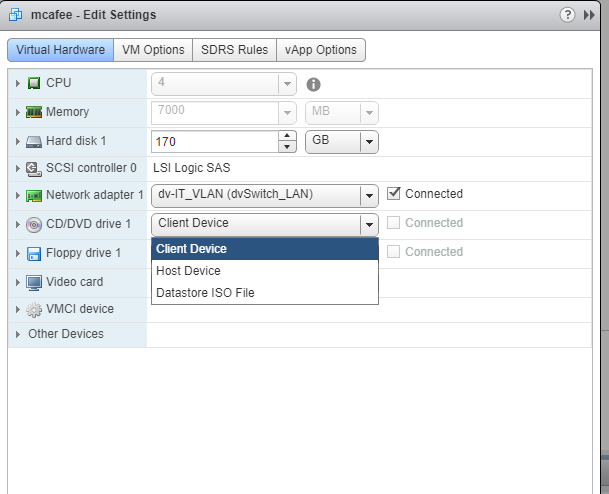Expand the Other Devices row
Screen dimensions: 609x494
(x=17, y=334)
